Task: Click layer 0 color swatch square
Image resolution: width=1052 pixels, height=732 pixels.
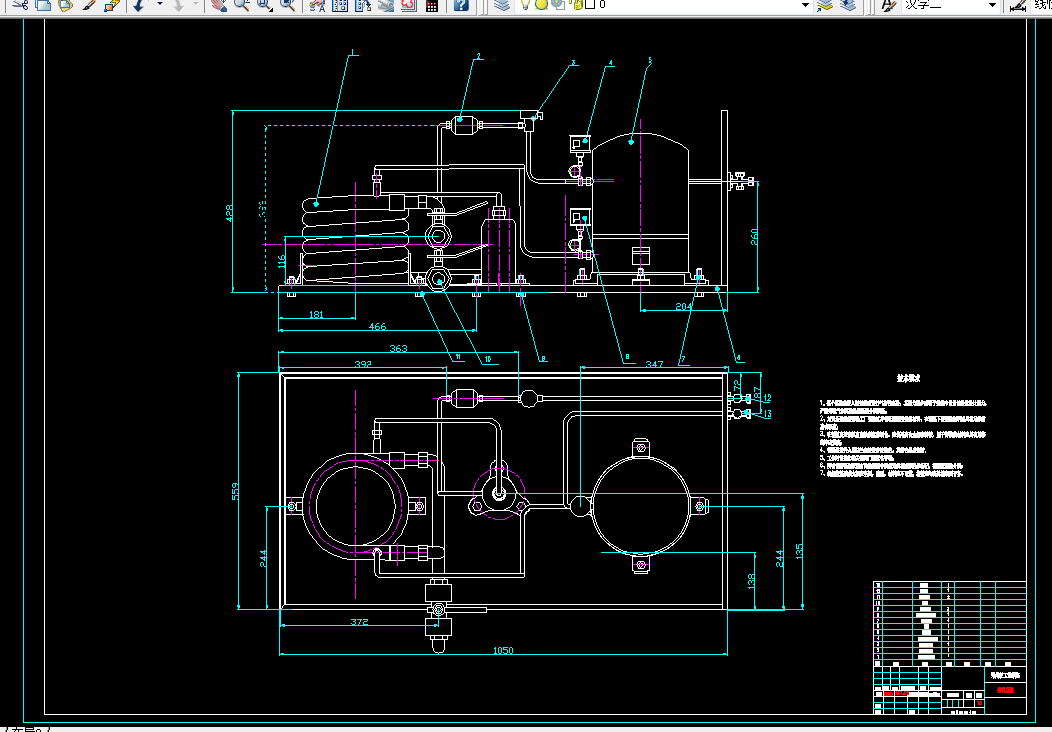Action: coord(590,4)
